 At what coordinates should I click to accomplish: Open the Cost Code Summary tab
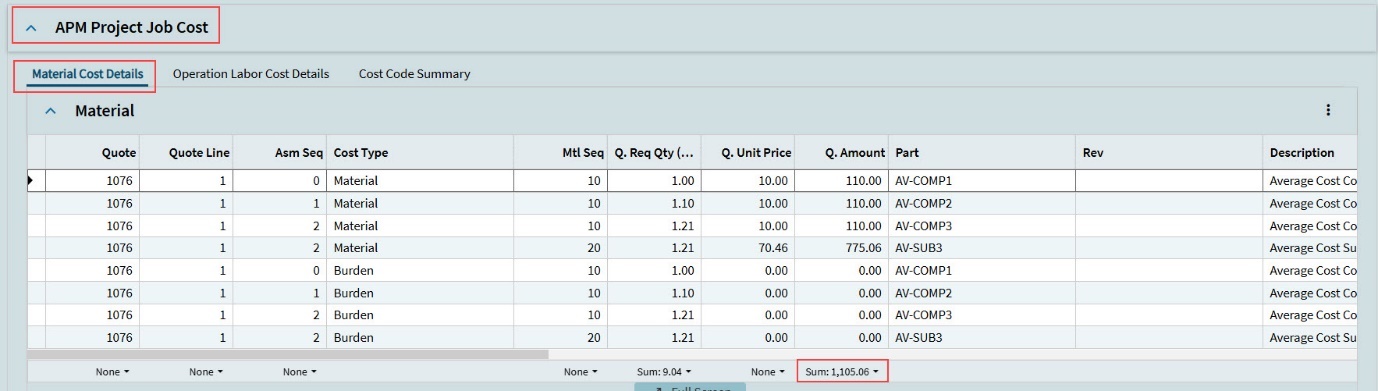(x=414, y=74)
